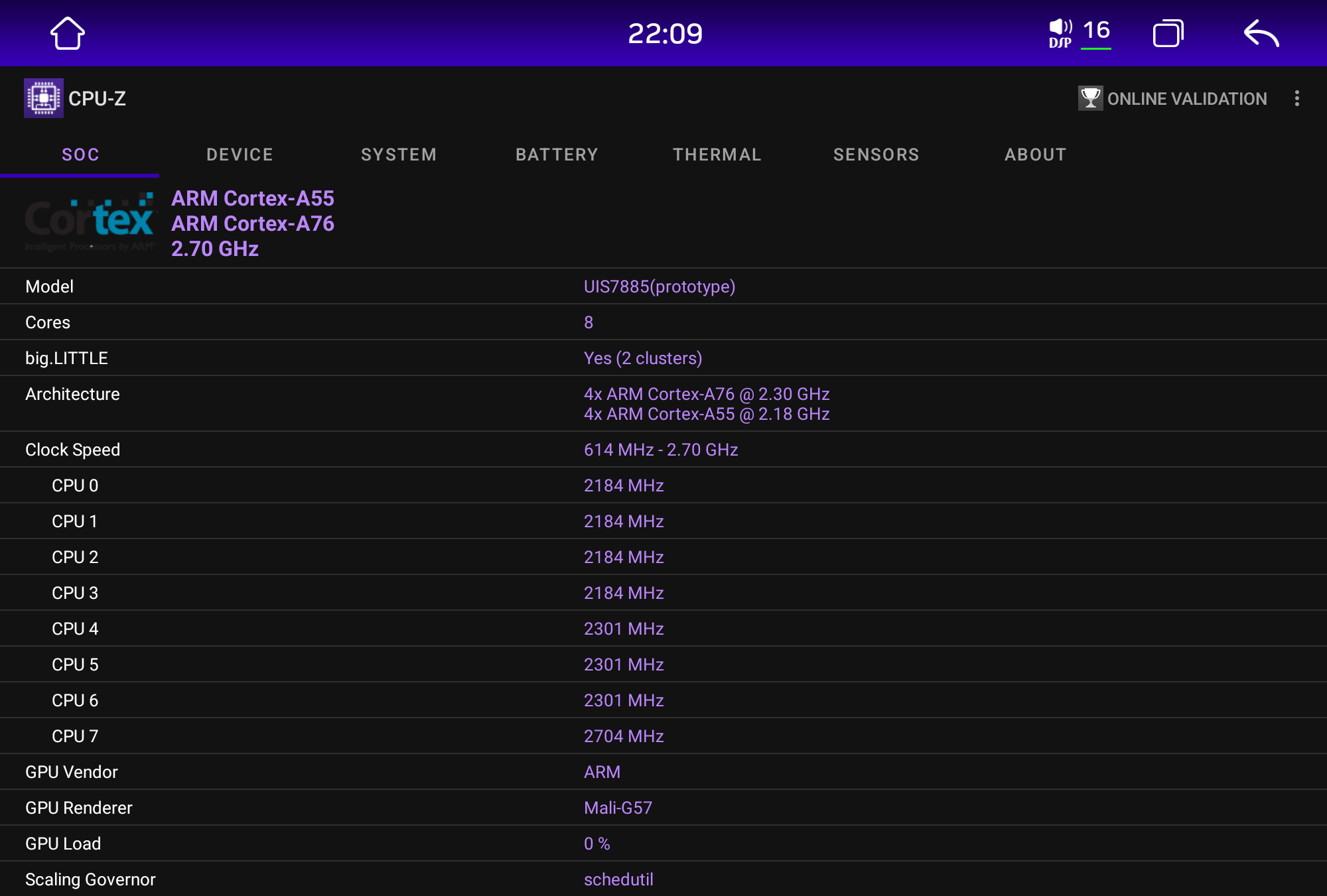
Task: Tap the back arrow icon
Action: click(1261, 33)
